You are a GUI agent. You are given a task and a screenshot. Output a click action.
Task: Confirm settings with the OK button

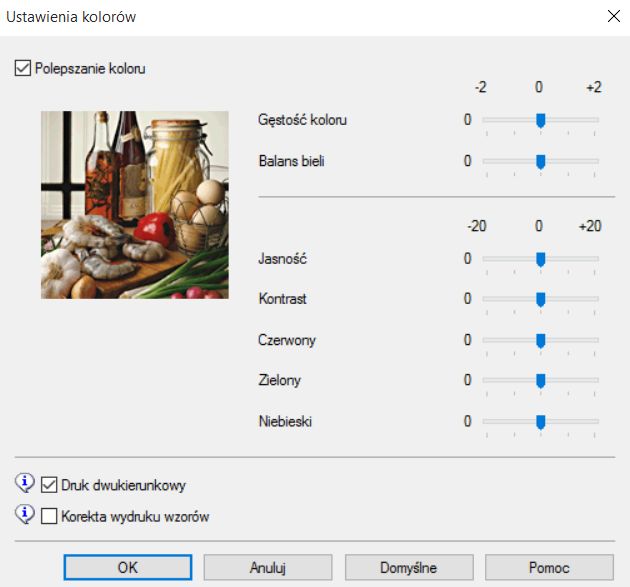(x=128, y=567)
